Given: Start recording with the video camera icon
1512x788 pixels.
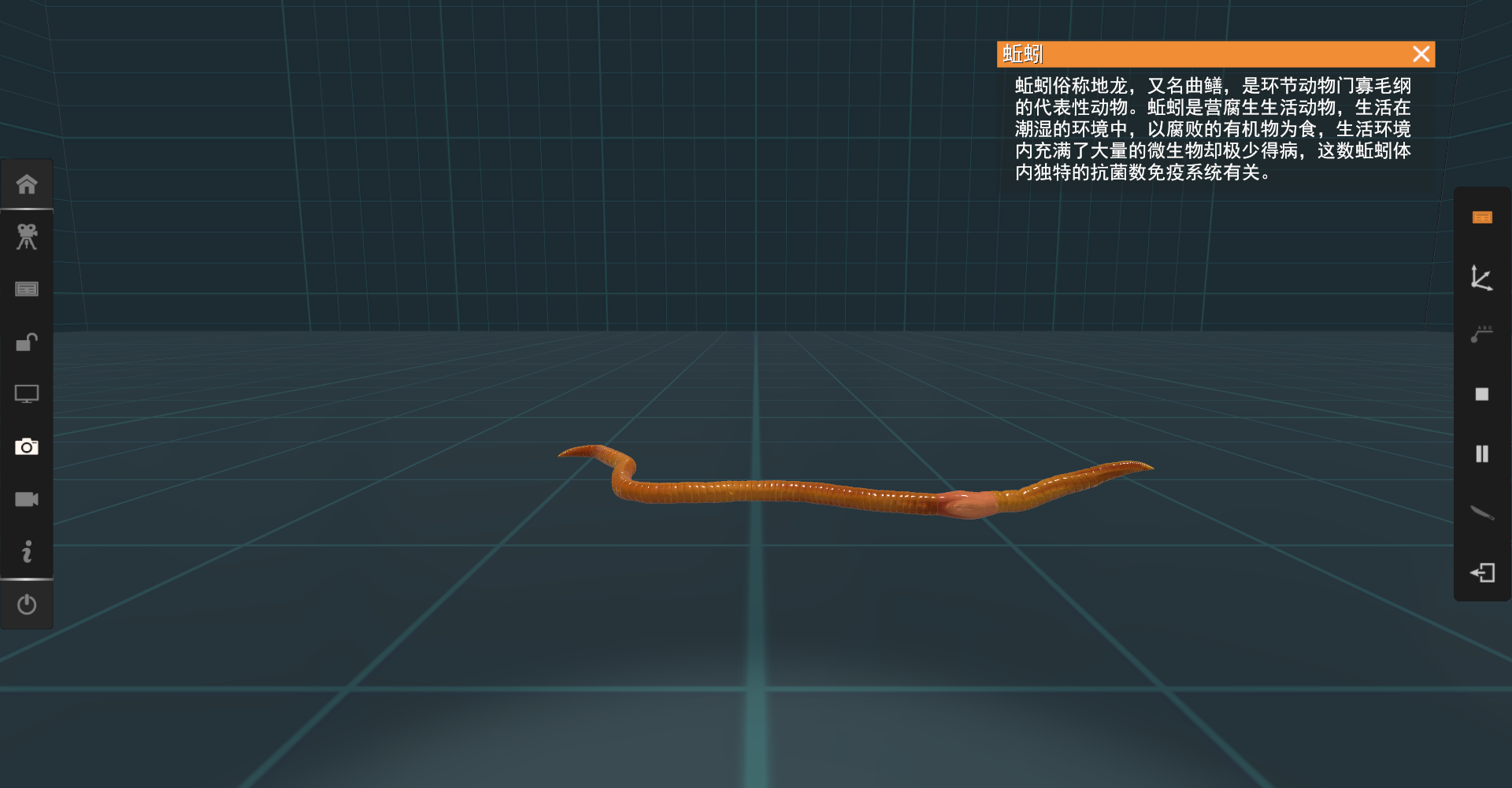Looking at the screenshot, I should pyautogui.click(x=27, y=499).
